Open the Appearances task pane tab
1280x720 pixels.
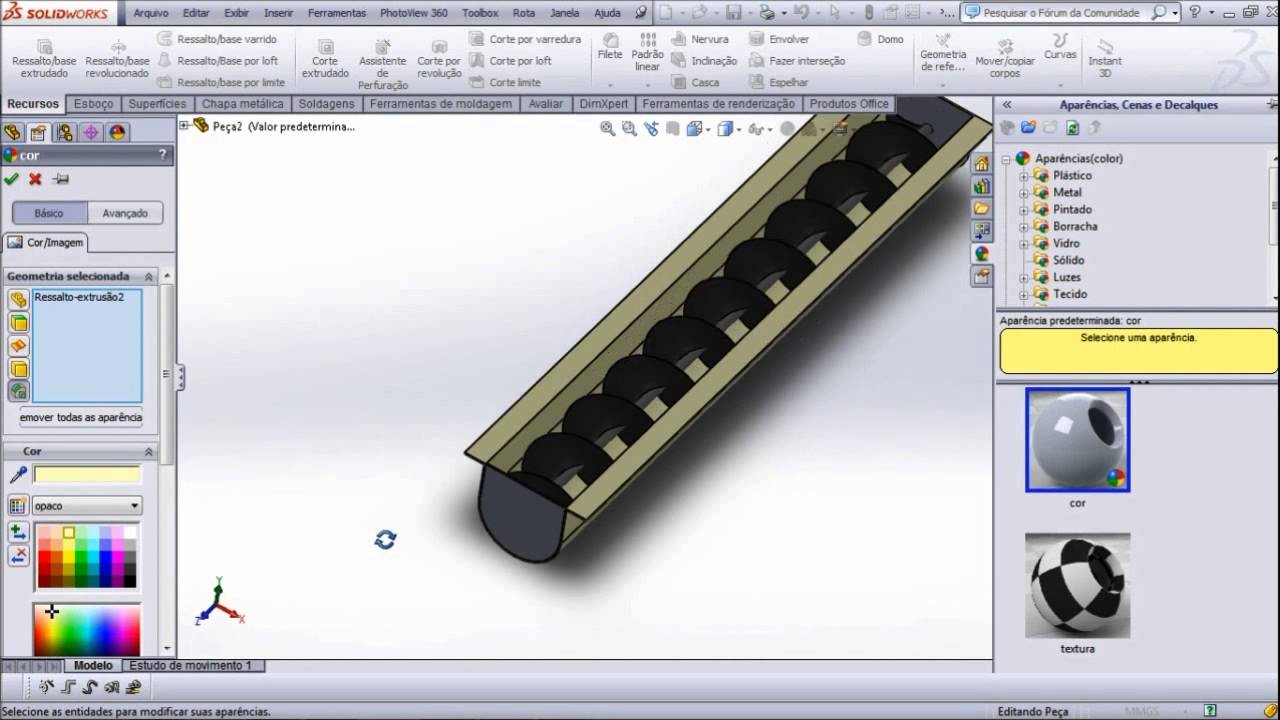(981, 254)
